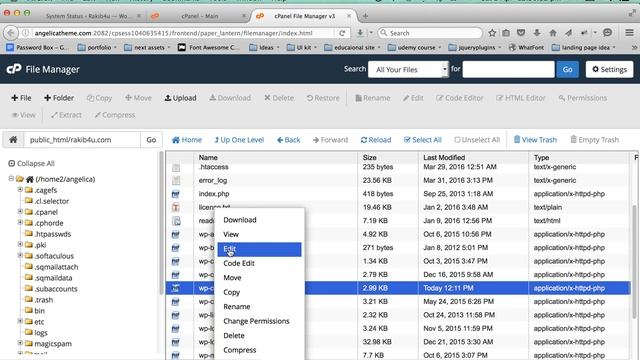The image size is (640, 360).
Task: Click the cPanel logo icon in the header
Action: (x=13, y=69)
